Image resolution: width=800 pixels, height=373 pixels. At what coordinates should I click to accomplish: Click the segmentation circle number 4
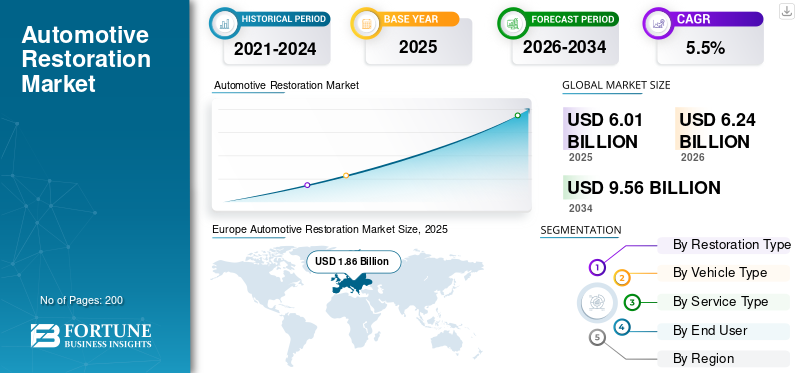click(621, 327)
